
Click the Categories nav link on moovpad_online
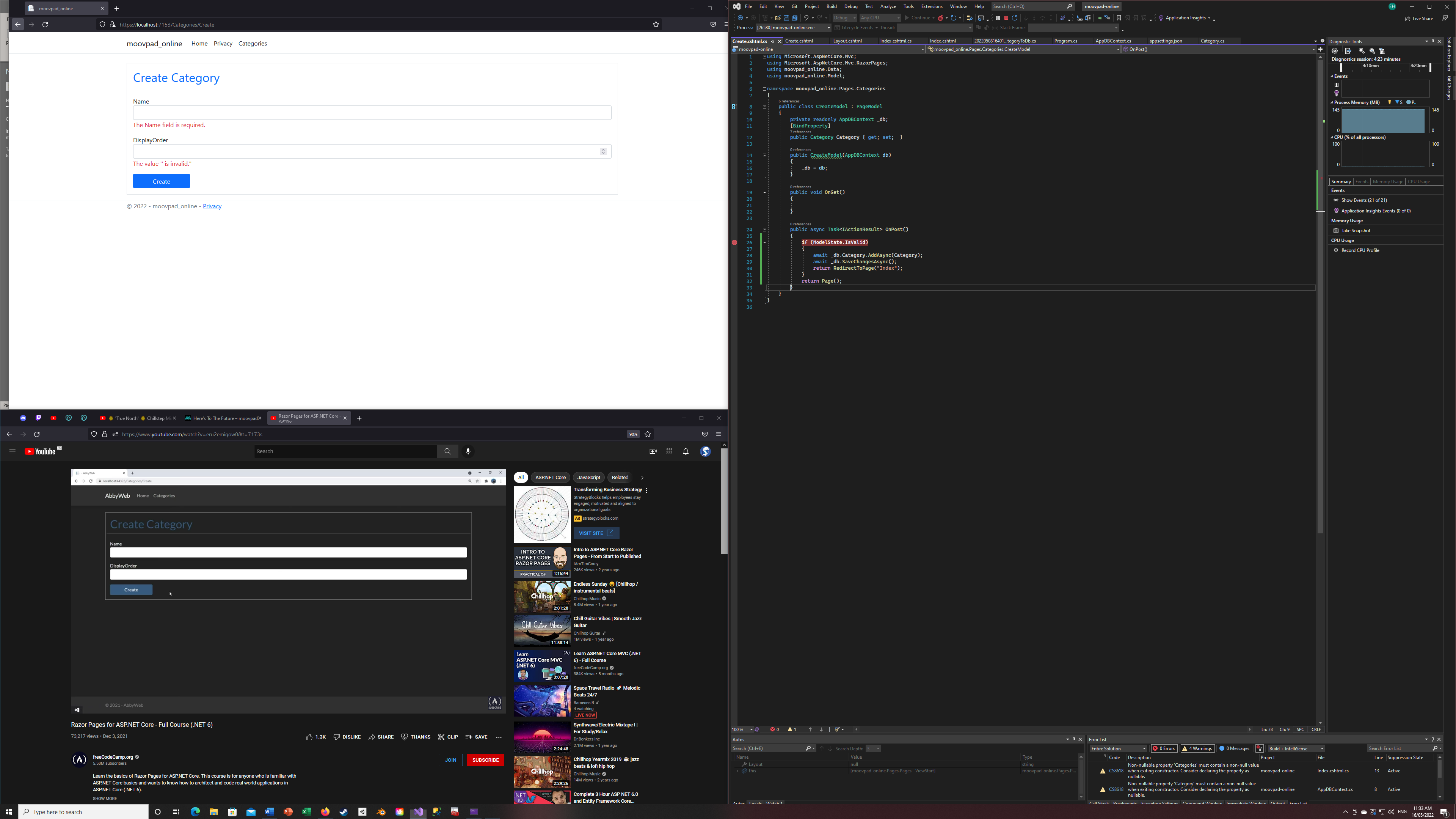pyautogui.click(x=252, y=44)
